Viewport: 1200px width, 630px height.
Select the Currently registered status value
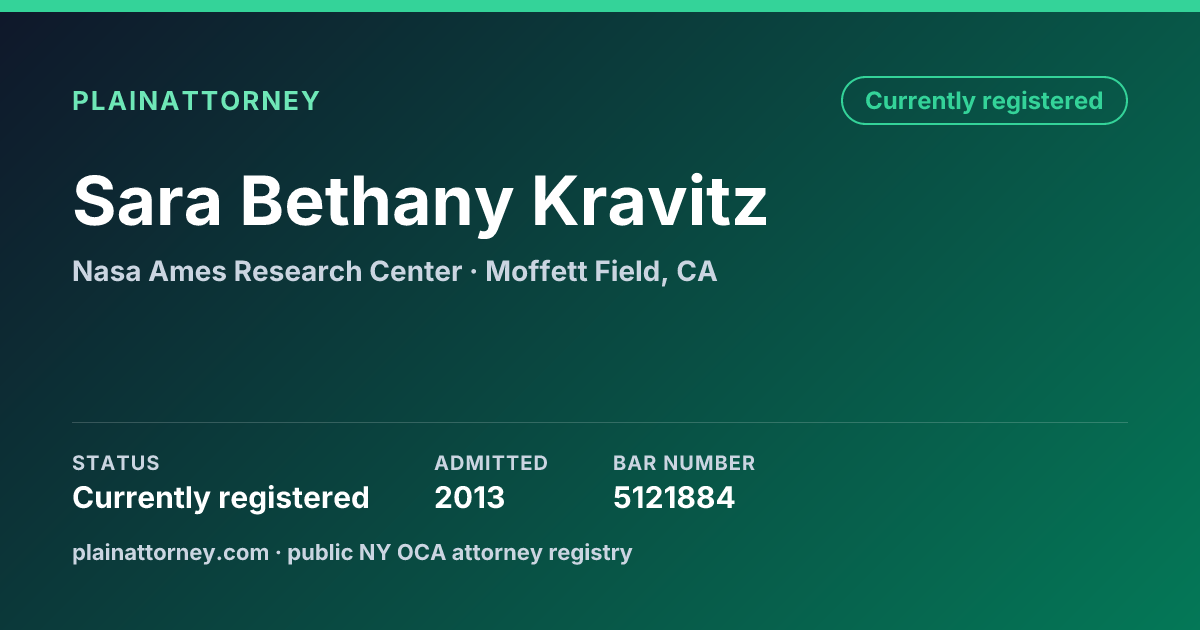pos(221,498)
